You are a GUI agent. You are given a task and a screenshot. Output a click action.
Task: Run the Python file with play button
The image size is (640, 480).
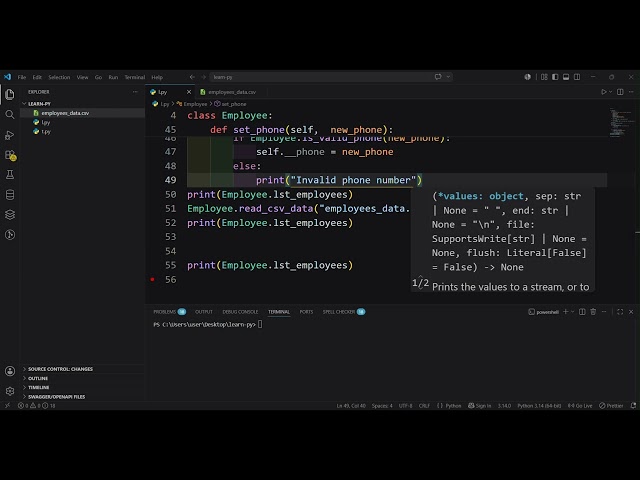click(x=604, y=92)
